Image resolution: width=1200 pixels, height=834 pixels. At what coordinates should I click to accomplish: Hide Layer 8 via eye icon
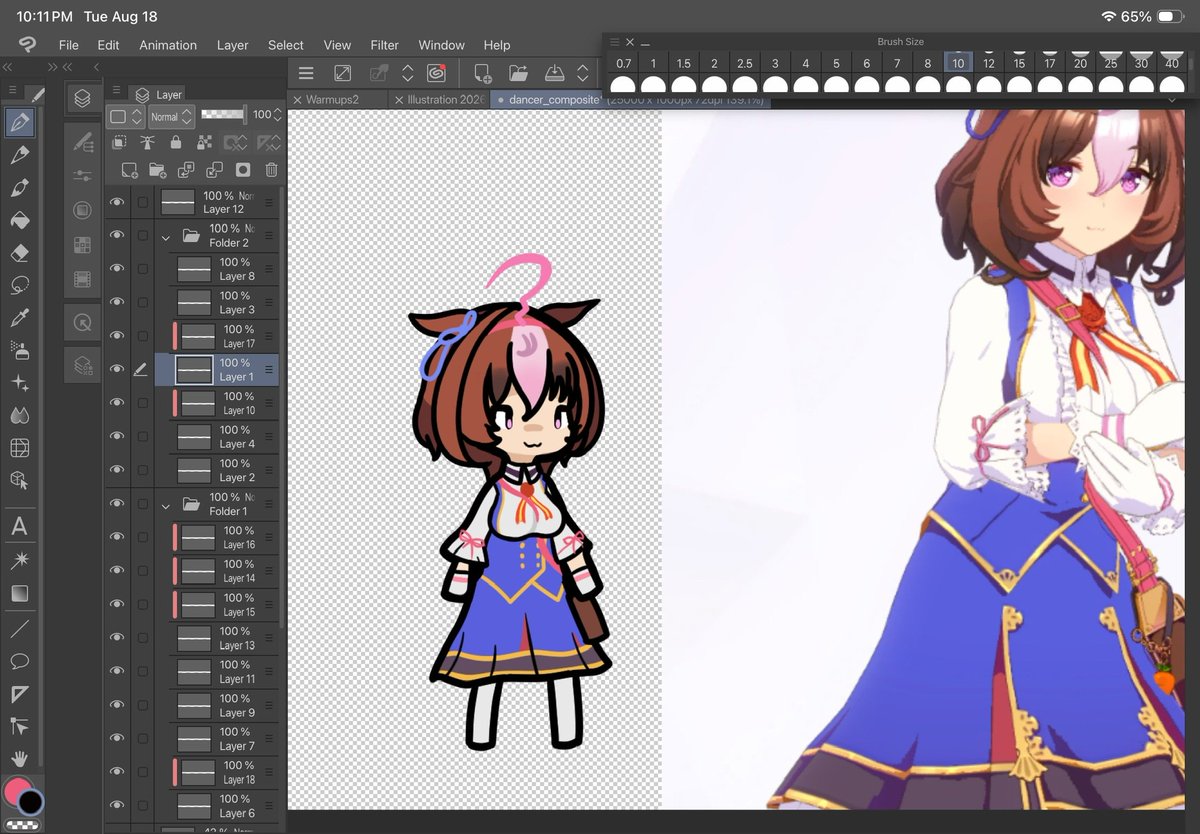[x=117, y=269]
